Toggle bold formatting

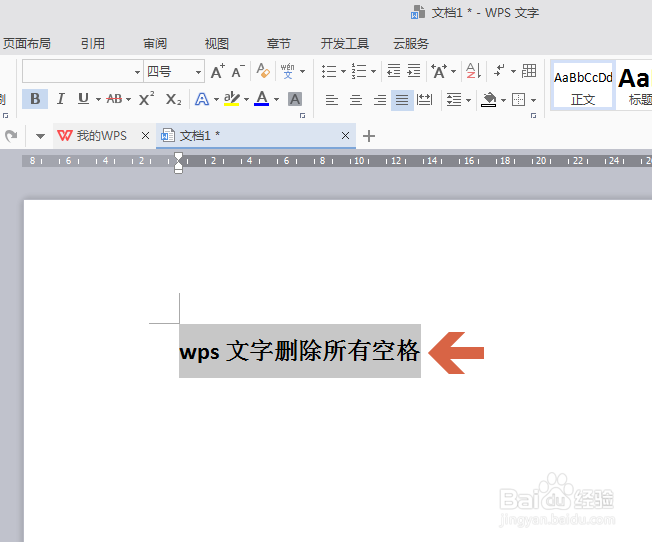click(35, 99)
